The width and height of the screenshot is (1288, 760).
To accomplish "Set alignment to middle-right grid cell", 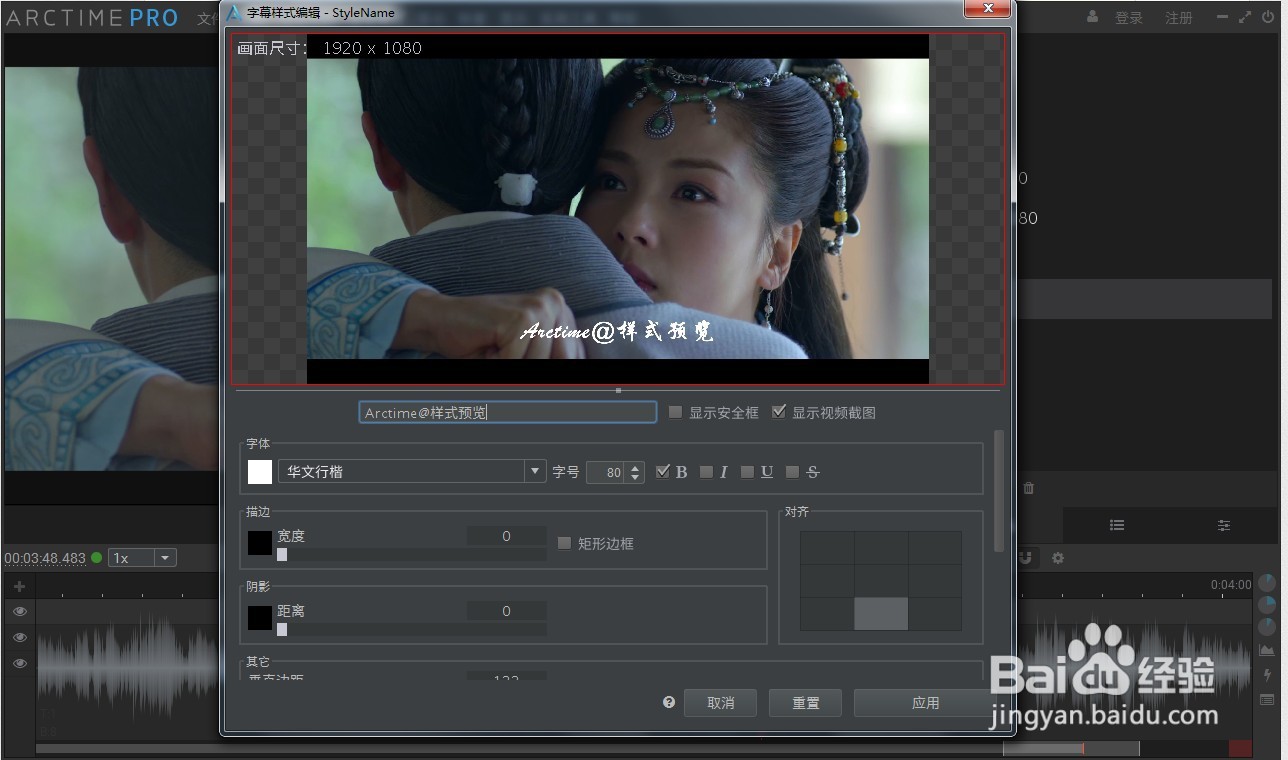I will tap(935, 581).
